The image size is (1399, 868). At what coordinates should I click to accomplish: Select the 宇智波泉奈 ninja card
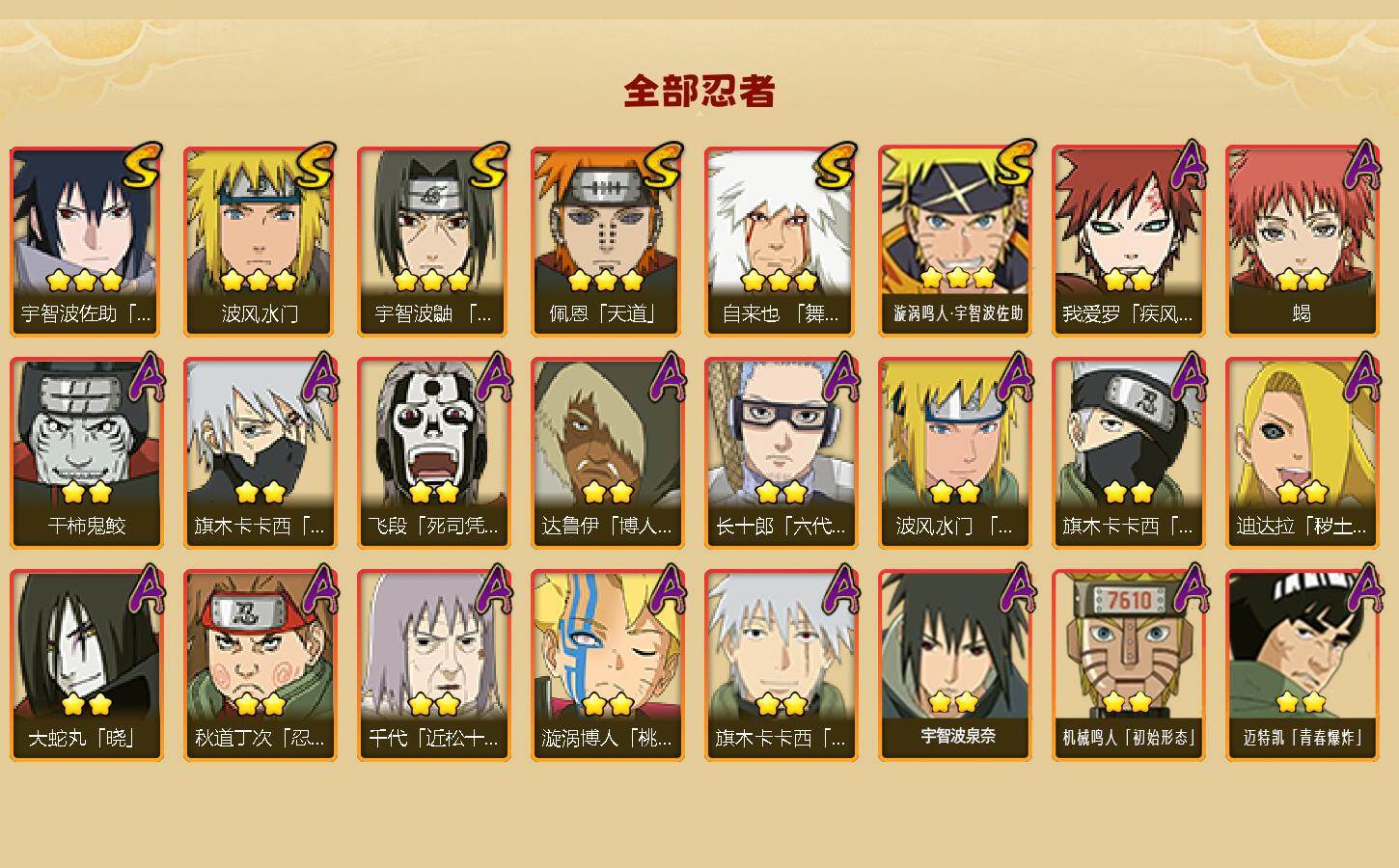click(x=954, y=665)
